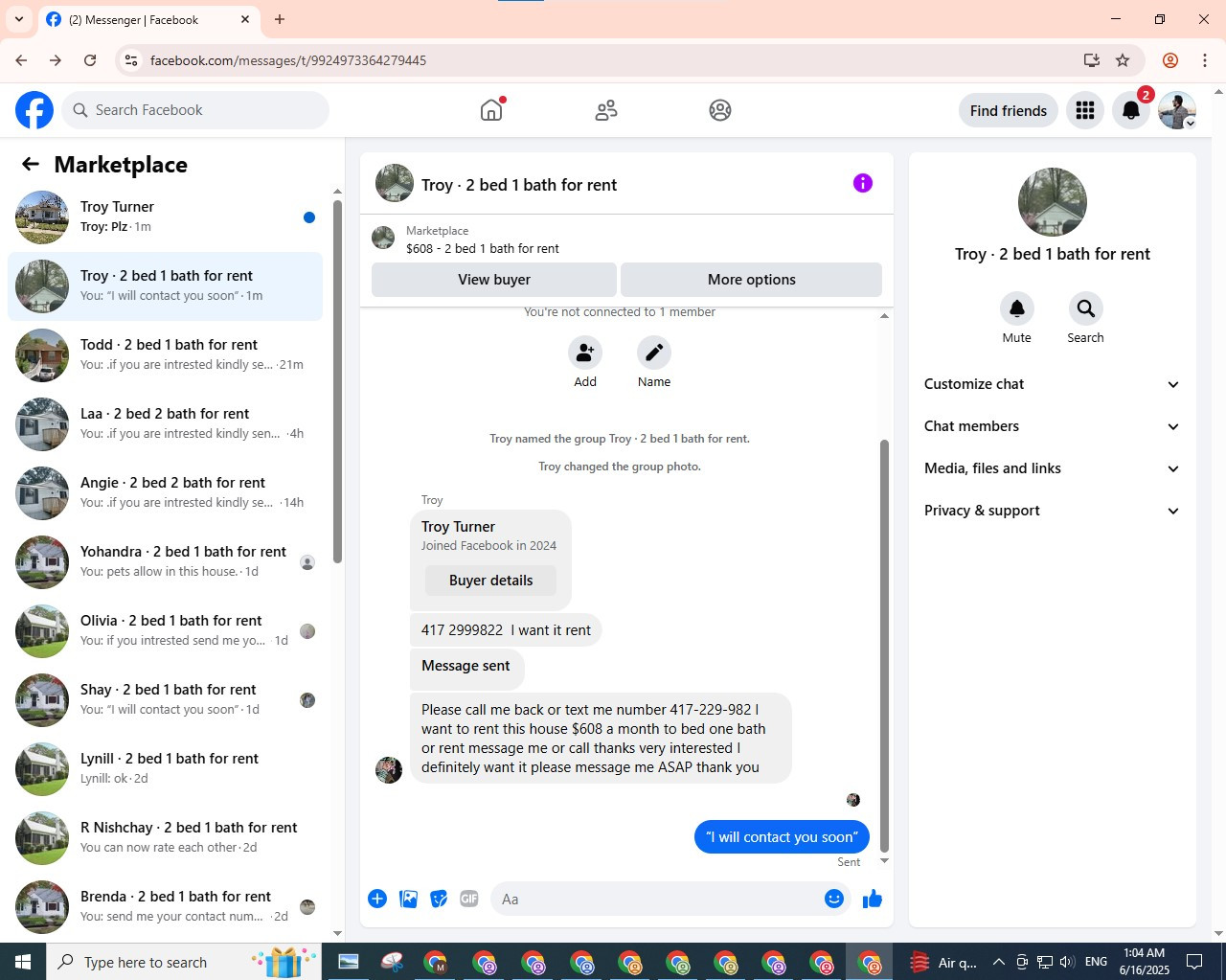Choose a GIF icon in composer
The width and height of the screenshot is (1226, 980).
[469, 899]
